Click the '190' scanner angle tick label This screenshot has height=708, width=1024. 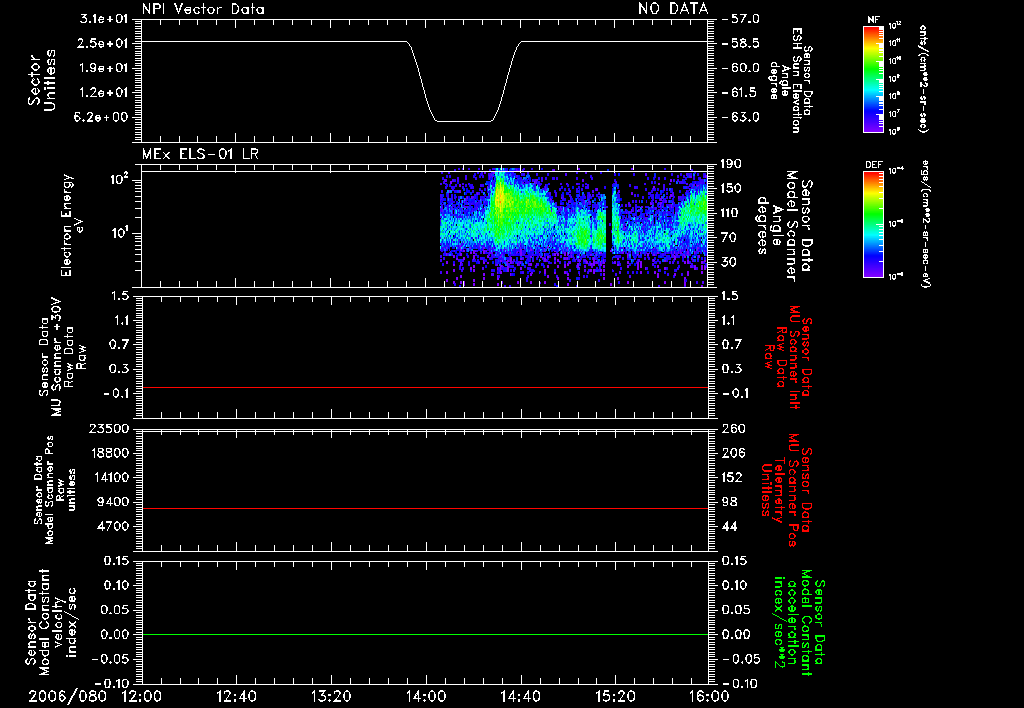731,164
